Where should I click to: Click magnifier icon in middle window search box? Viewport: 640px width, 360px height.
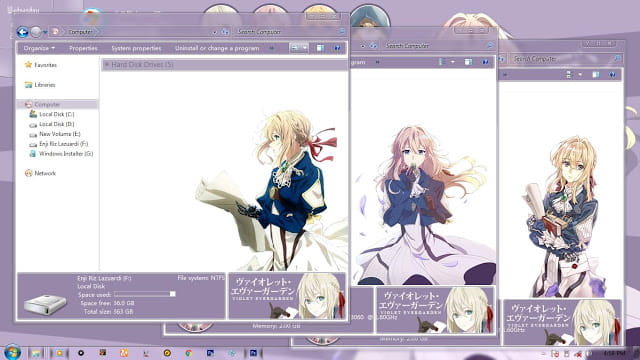tap(490, 46)
